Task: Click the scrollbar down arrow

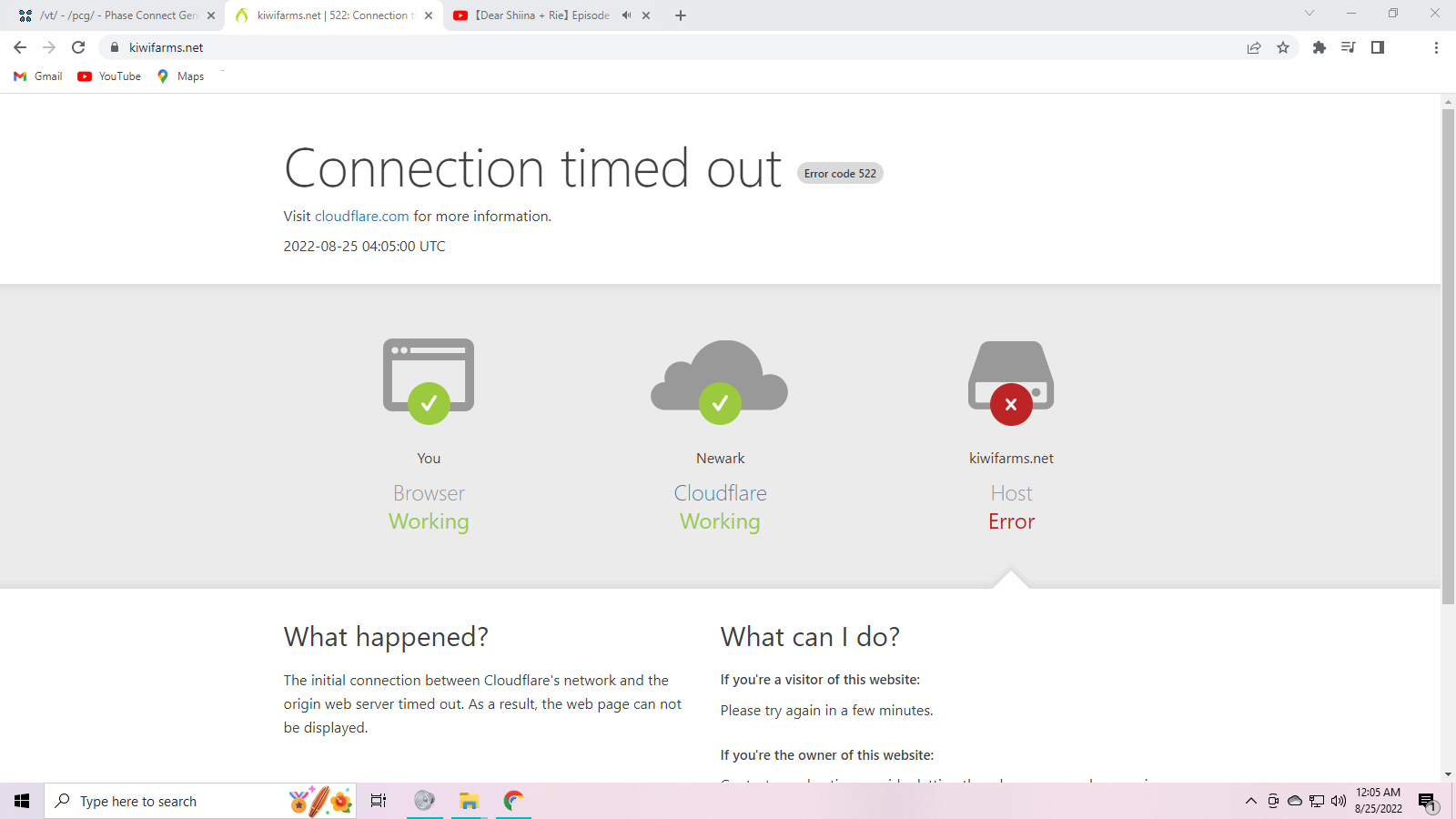Action: coord(1448,774)
